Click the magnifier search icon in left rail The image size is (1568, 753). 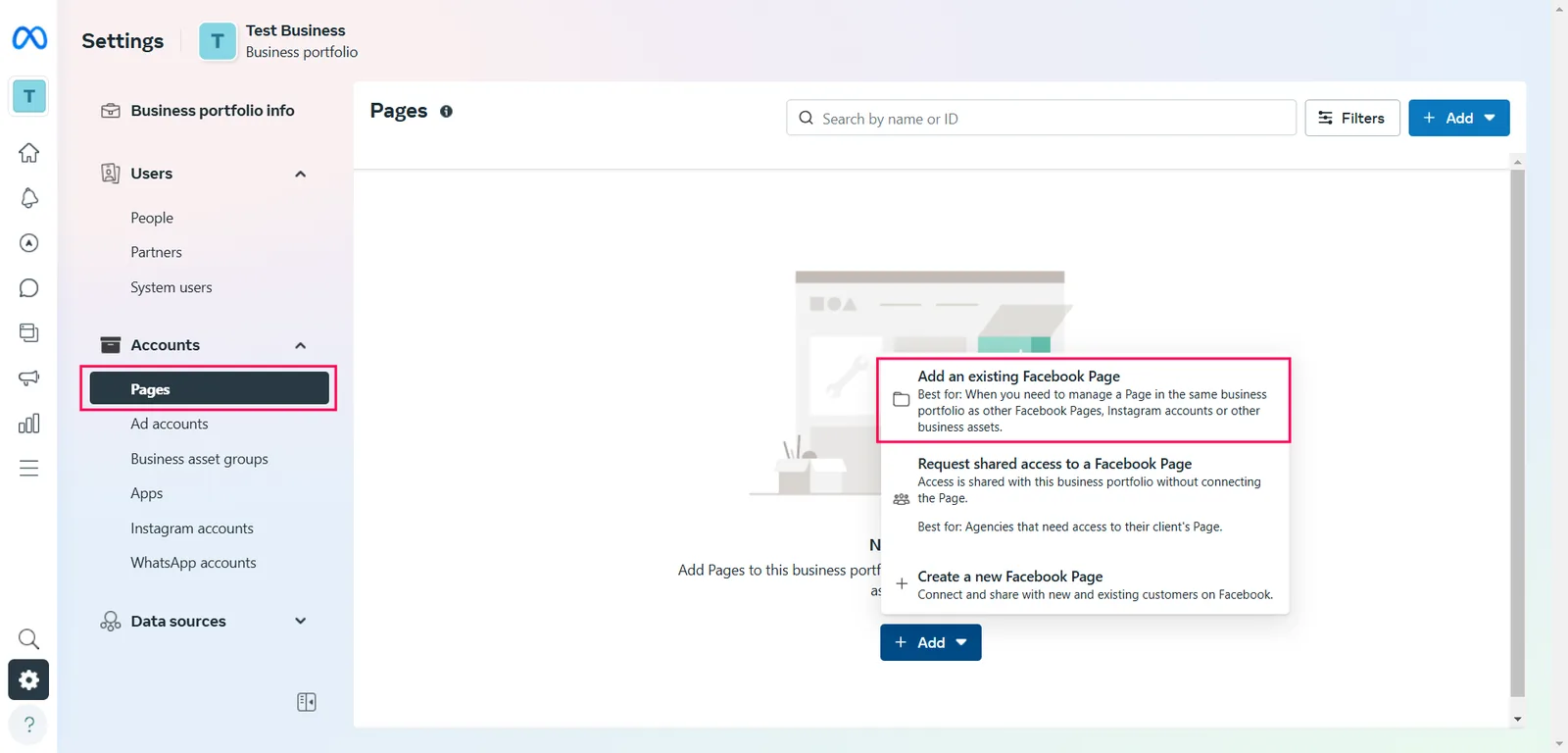point(29,639)
